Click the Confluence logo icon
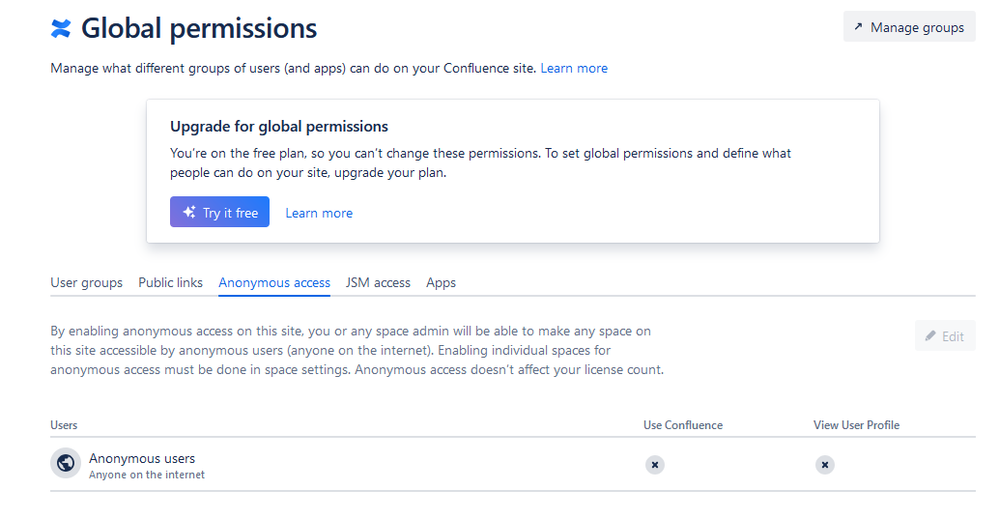This screenshot has width=999, height=523. click(61, 29)
